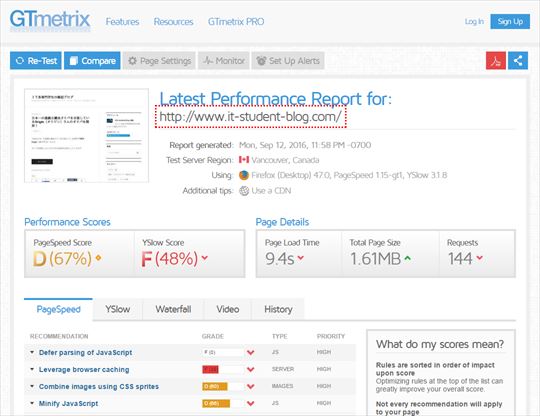Expand Leverage browser caching triangle
540x416 pixels.
point(32,369)
